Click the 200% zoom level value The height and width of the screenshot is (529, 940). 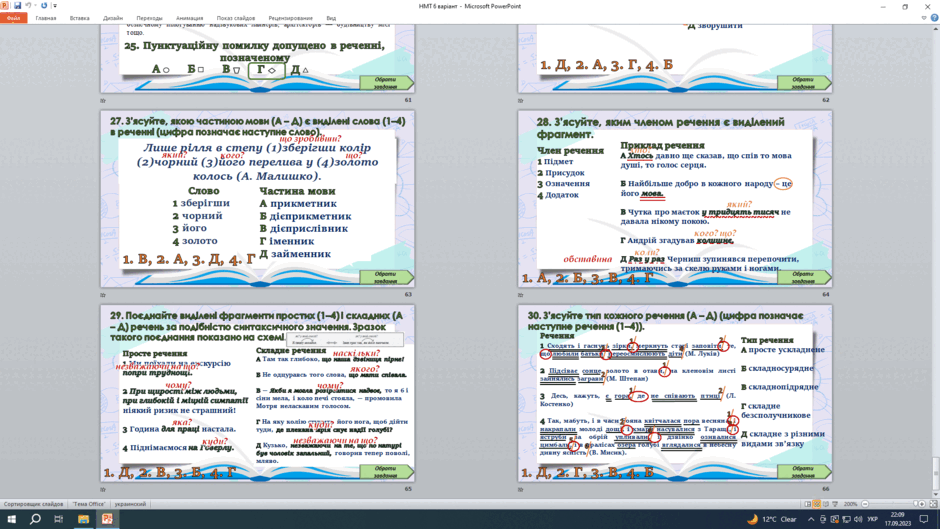click(x=850, y=504)
